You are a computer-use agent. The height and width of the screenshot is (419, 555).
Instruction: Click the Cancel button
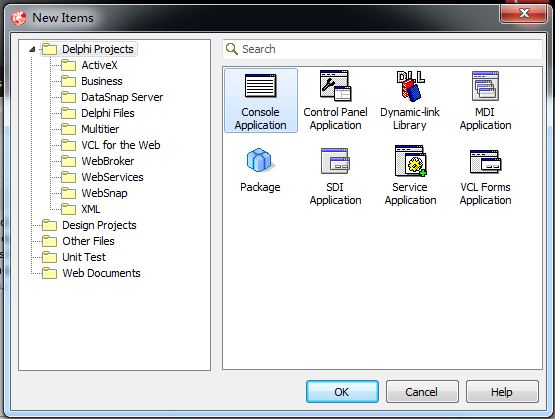(x=422, y=392)
